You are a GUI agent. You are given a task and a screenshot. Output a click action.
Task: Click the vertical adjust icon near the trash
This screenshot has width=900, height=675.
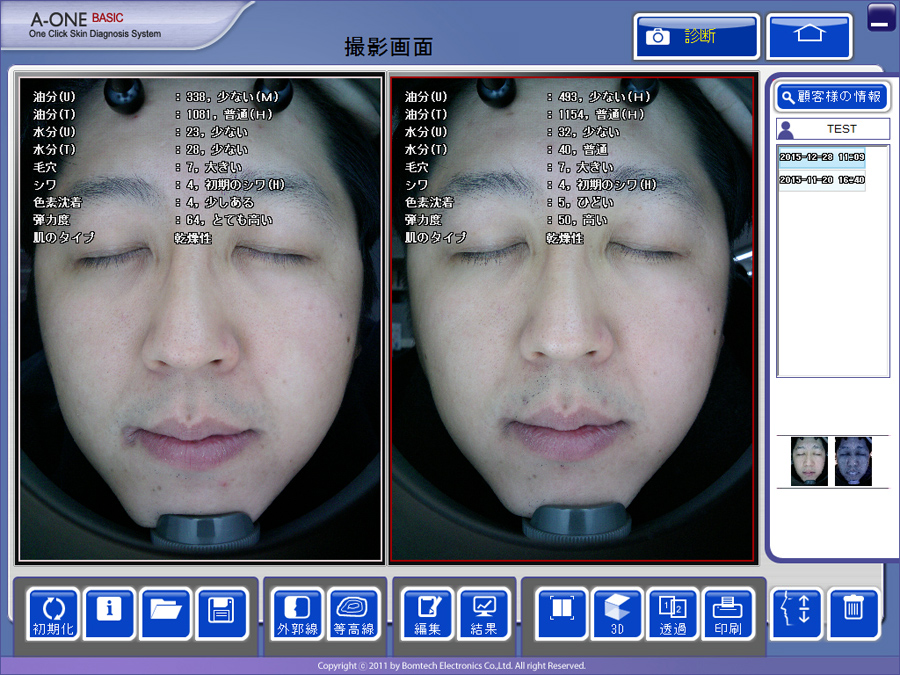[797, 613]
